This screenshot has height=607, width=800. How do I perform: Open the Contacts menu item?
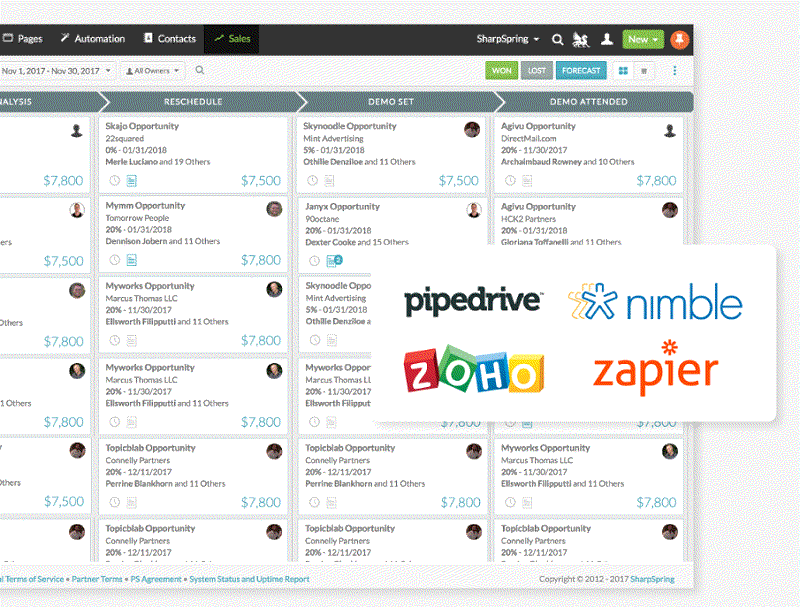(x=170, y=39)
